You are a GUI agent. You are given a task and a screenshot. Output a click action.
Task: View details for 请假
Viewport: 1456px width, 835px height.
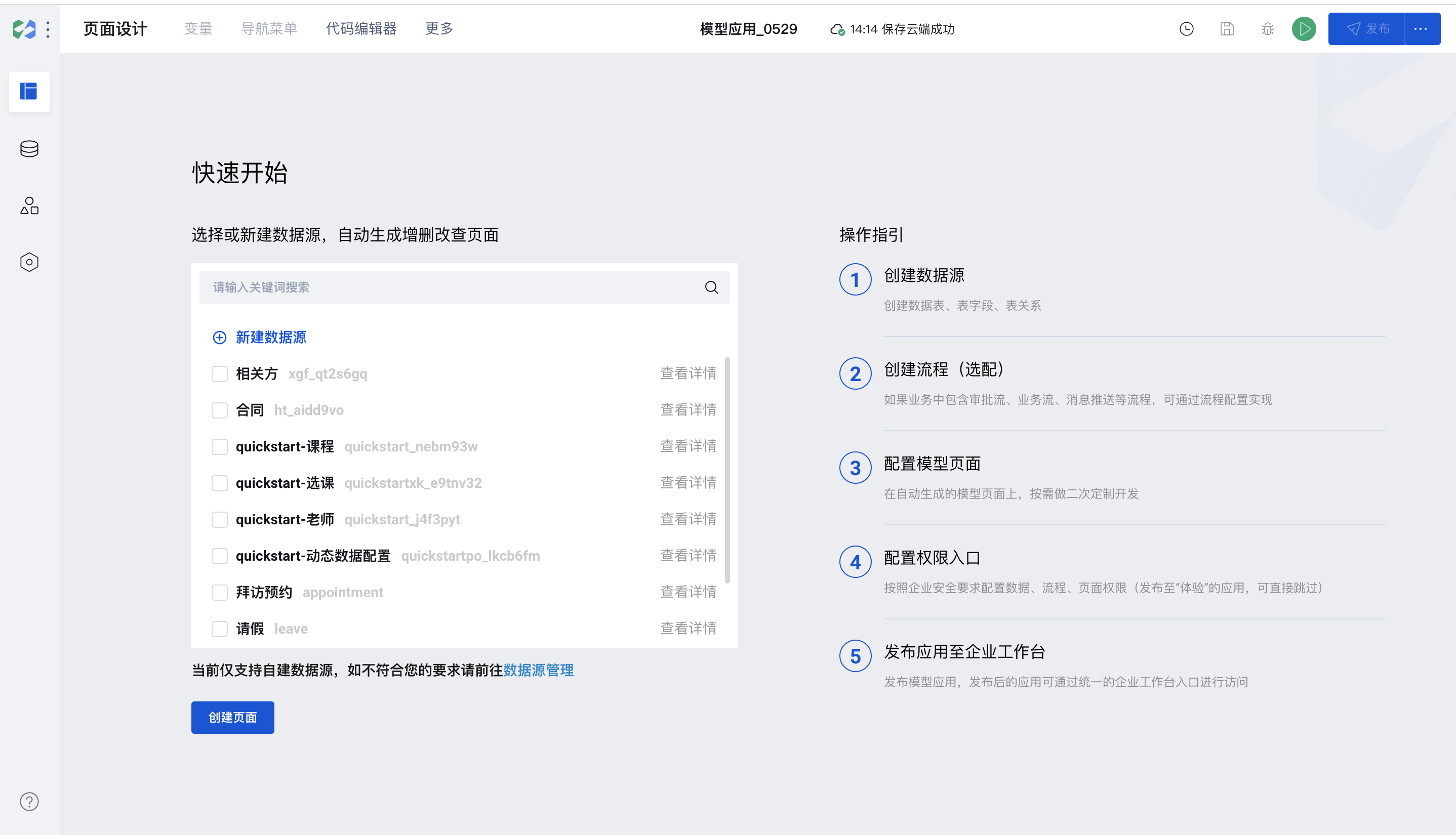(689, 628)
